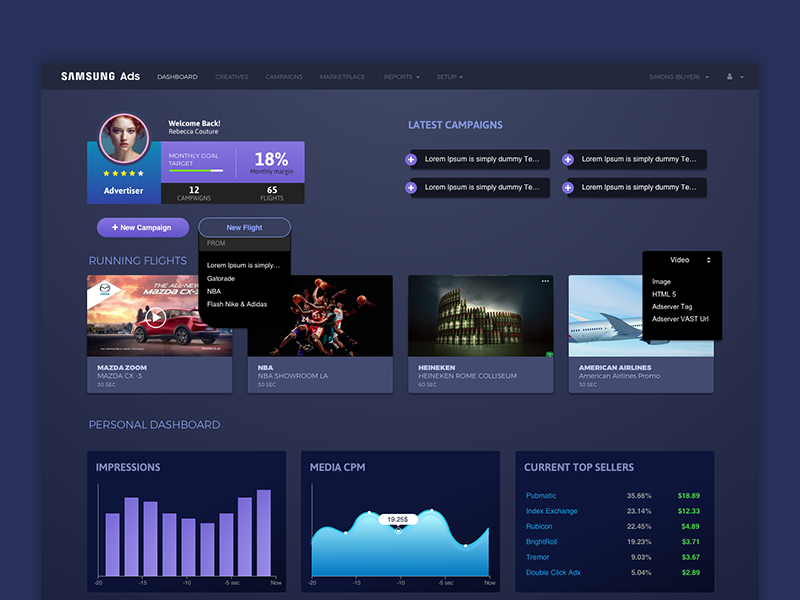Click the star rating under the avatar
This screenshot has width=800, height=600.
click(123, 173)
